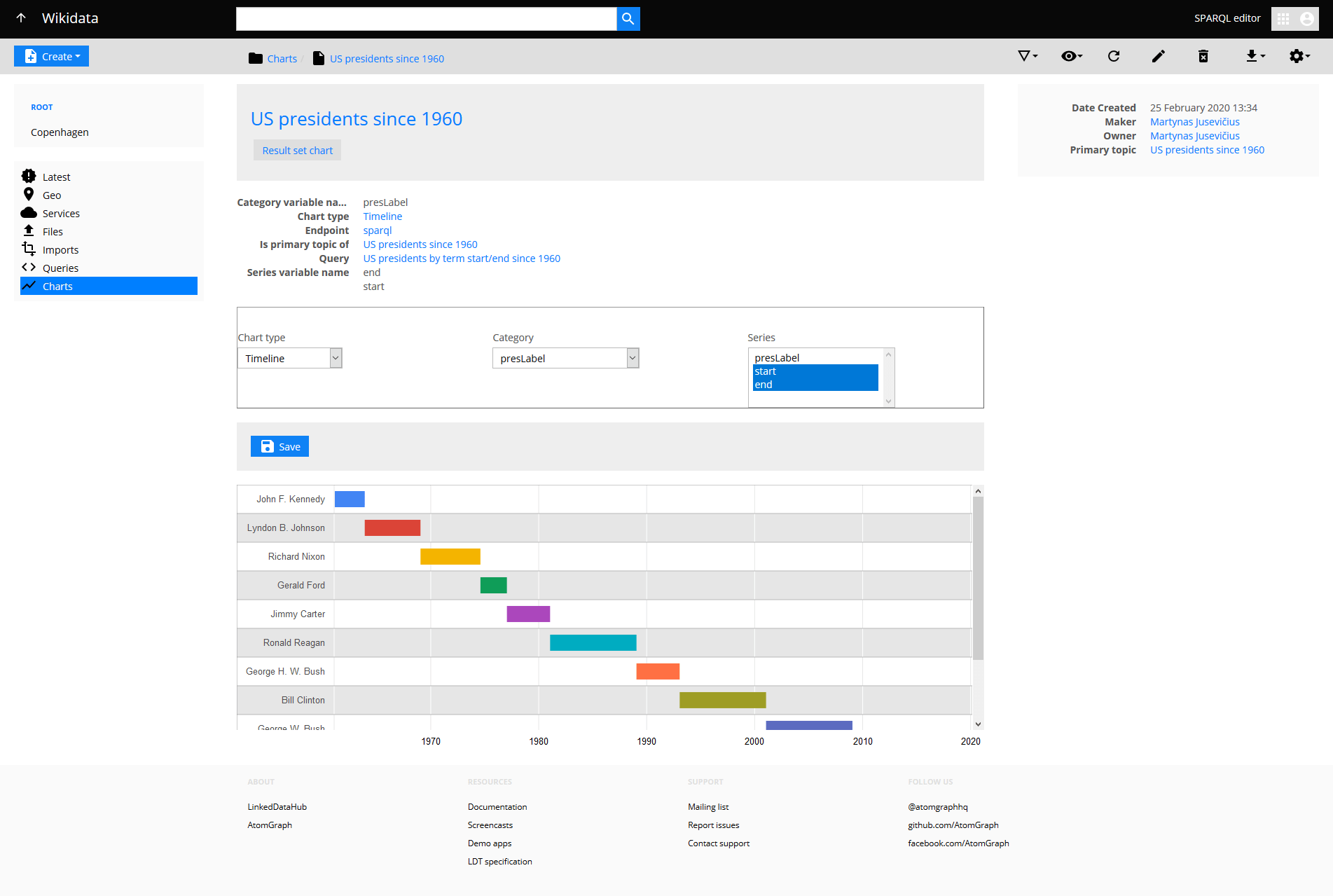Screen dimensions: 1333x896
Task: Open the LinkedDataHub footer link
Action: click(x=277, y=807)
